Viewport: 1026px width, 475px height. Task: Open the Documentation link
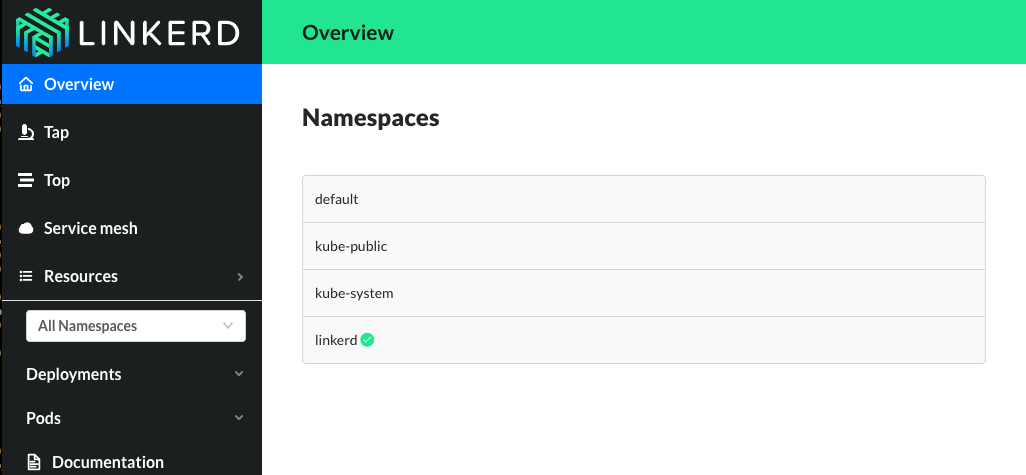click(108, 462)
